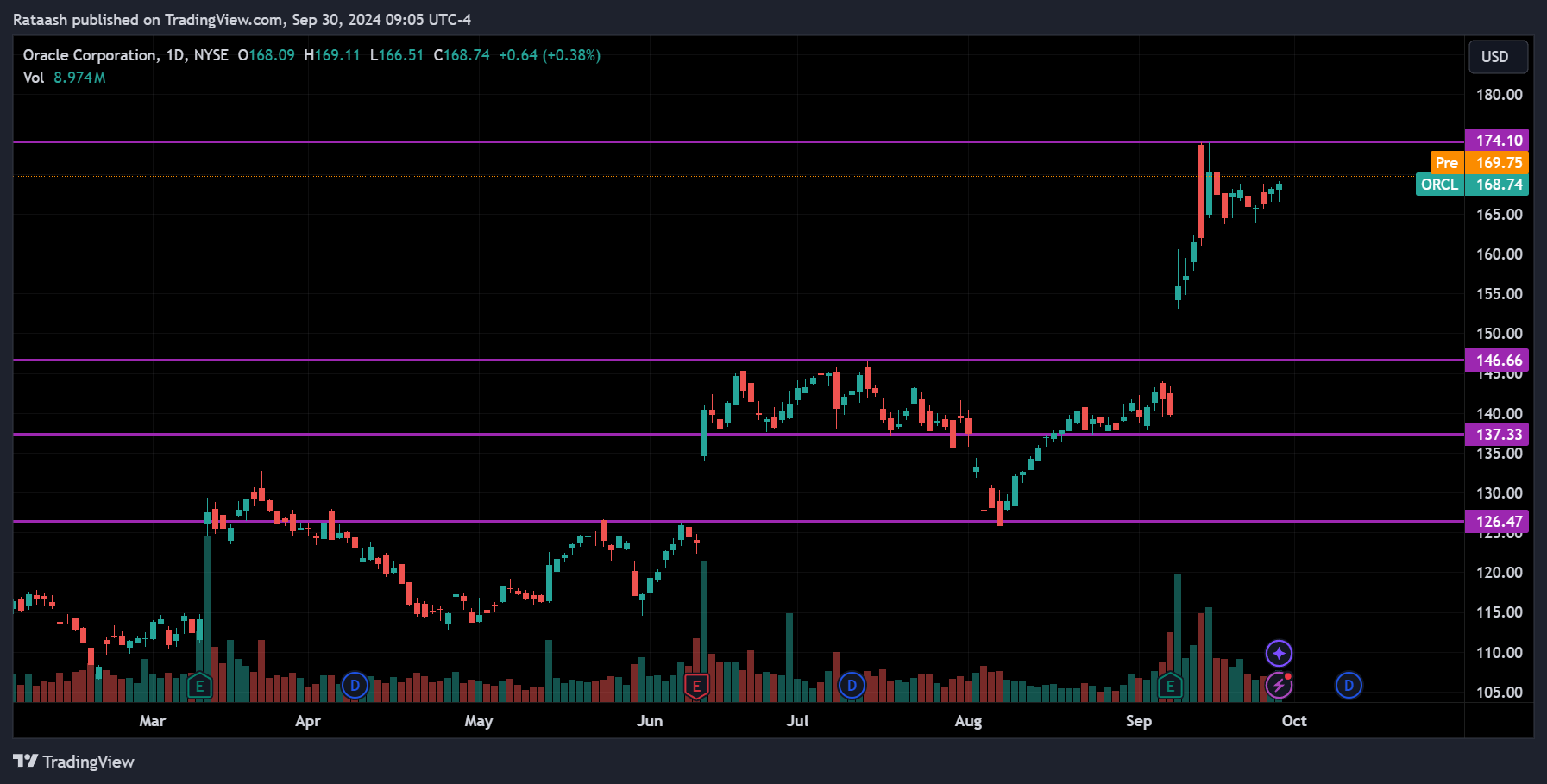Open the USD currency selector
The image size is (1547, 784).
[x=1499, y=57]
